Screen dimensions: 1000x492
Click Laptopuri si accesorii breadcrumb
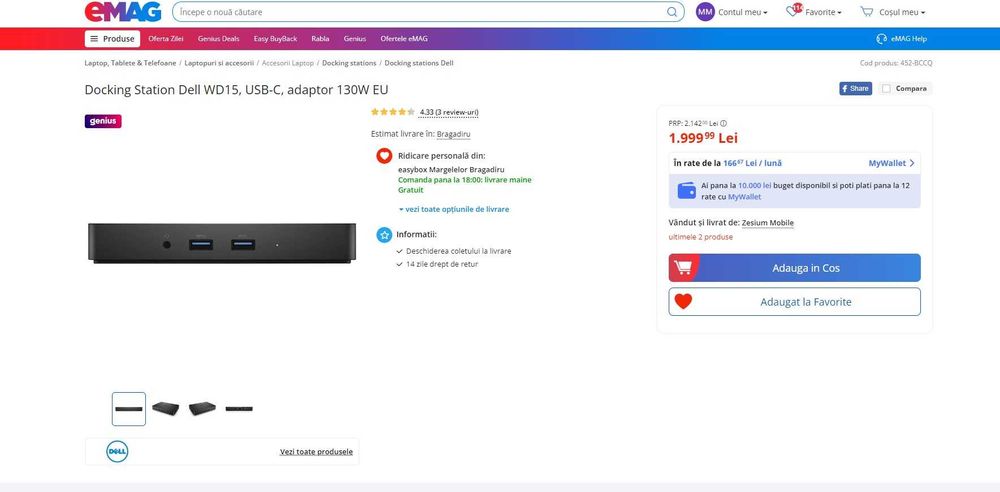click(x=219, y=63)
